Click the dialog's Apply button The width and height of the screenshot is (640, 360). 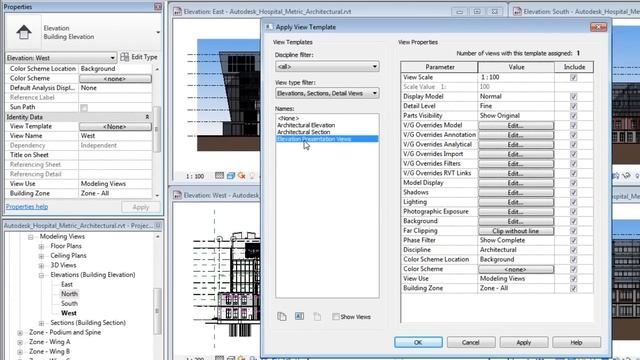coord(523,342)
